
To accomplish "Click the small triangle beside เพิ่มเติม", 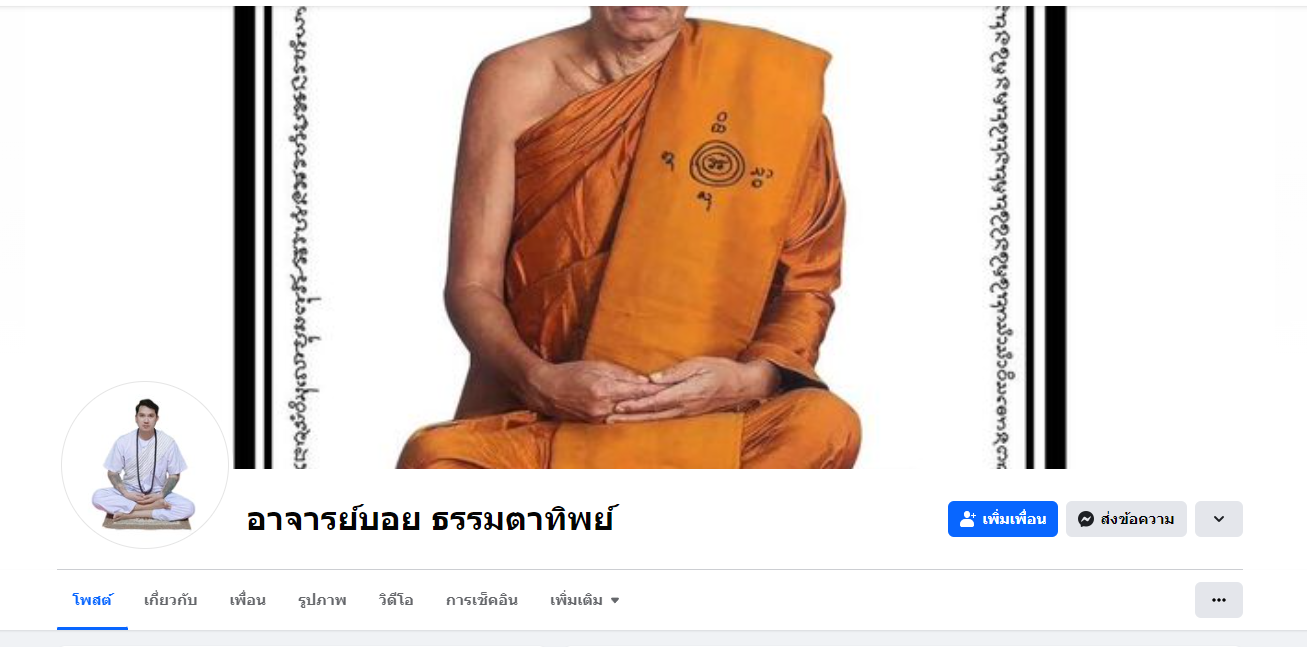I will click(x=615, y=600).
